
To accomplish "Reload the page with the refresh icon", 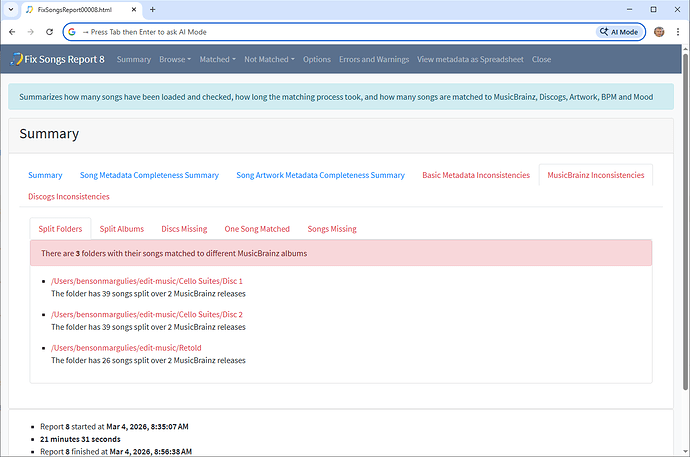I will (x=51, y=32).
